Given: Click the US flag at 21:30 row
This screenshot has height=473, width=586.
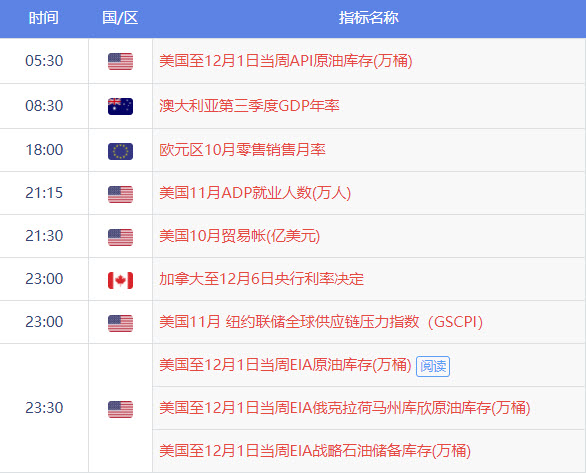Looking at the screenshot, I should (x=120, y=237).
